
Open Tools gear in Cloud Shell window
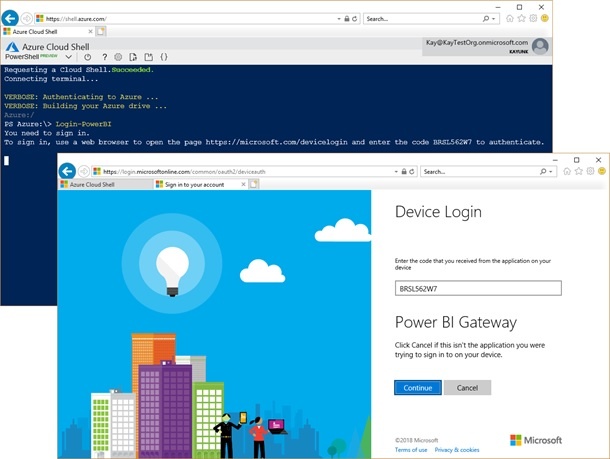tap(533, 18)
